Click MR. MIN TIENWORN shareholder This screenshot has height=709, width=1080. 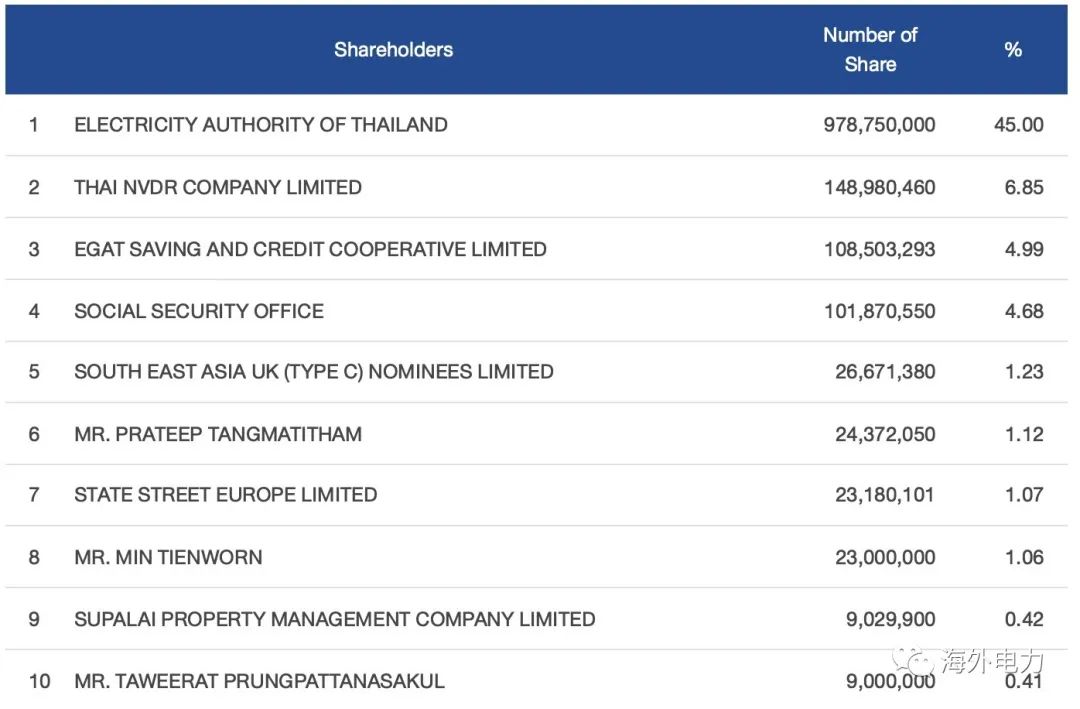click(168, 557)
